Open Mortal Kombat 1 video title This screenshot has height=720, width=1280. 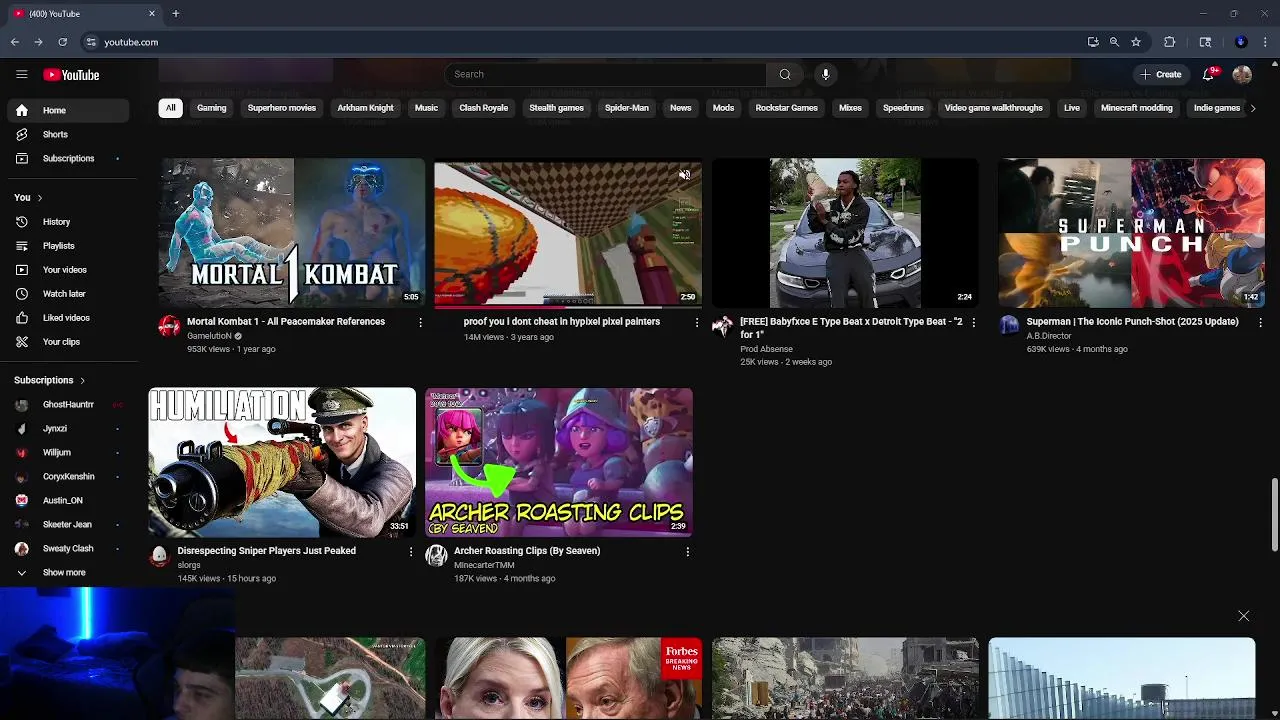[286, 322]
